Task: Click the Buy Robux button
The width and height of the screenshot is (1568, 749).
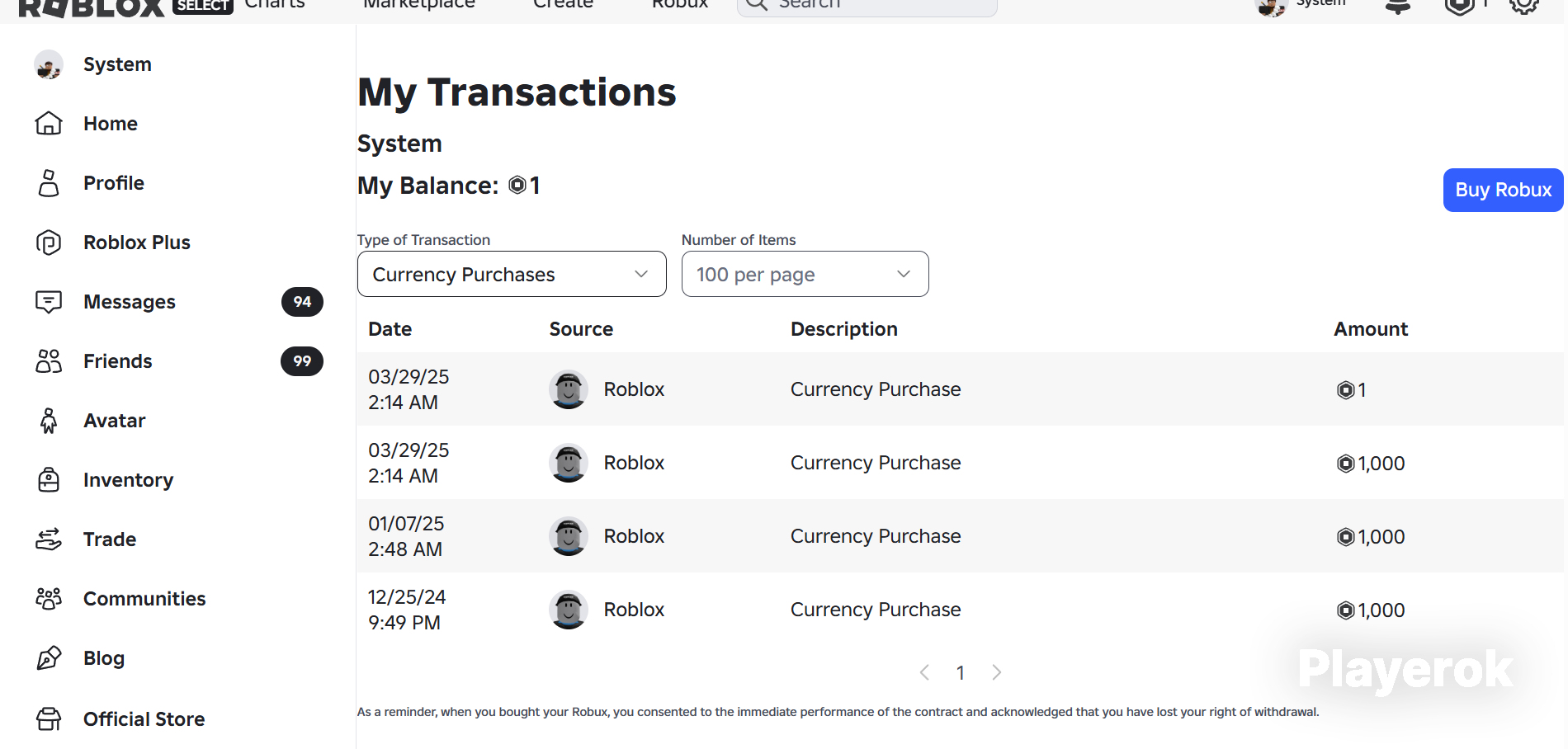Action: click(1504, 190)
